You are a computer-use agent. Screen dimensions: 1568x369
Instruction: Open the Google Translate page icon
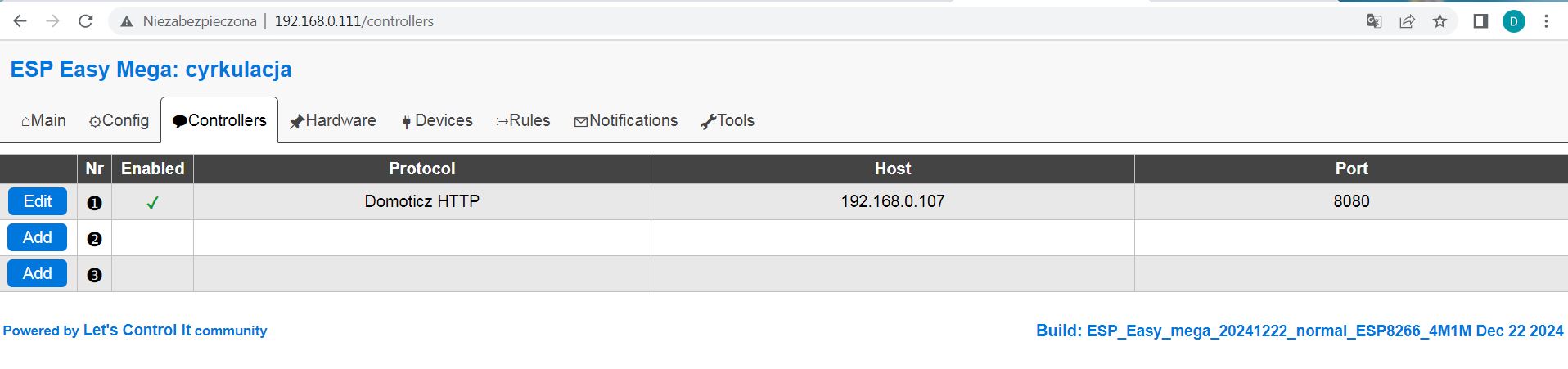(x=1374, y=21)
